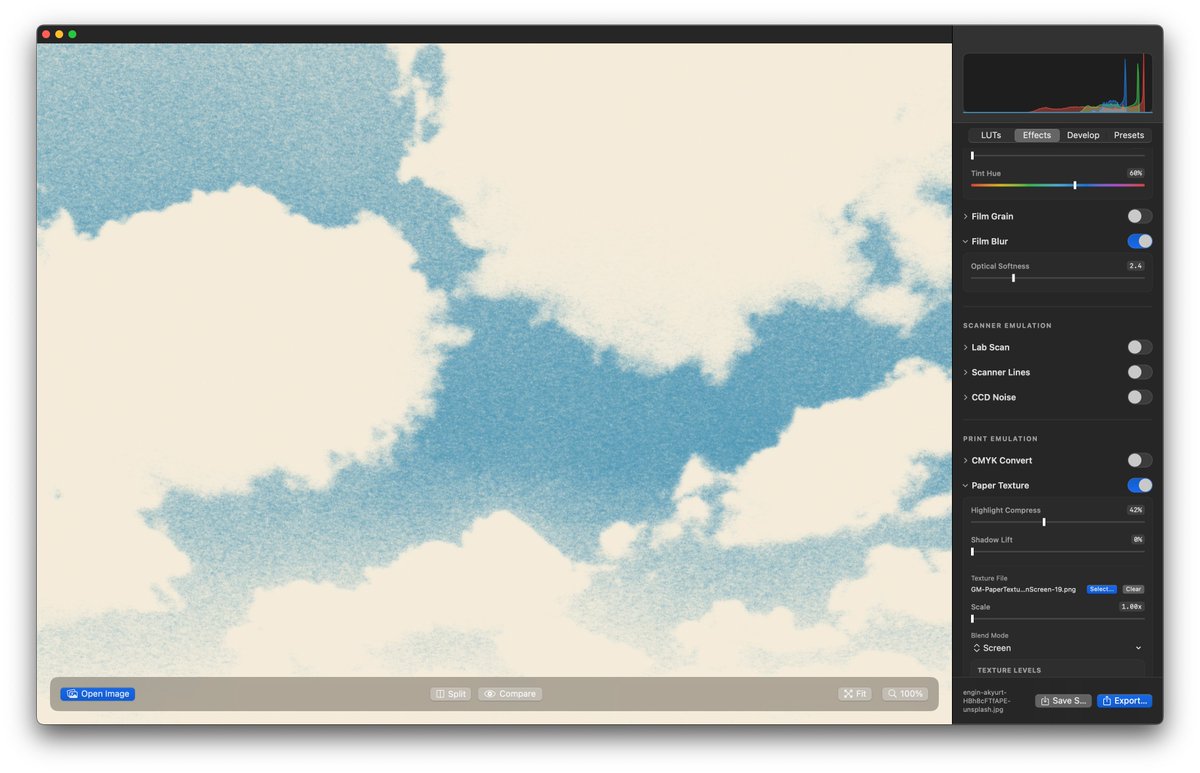The width and height of the screenshot is (1200, 773).
Task: Turn off the Paper Texture switch
Action: click(x=1139, y=485)
